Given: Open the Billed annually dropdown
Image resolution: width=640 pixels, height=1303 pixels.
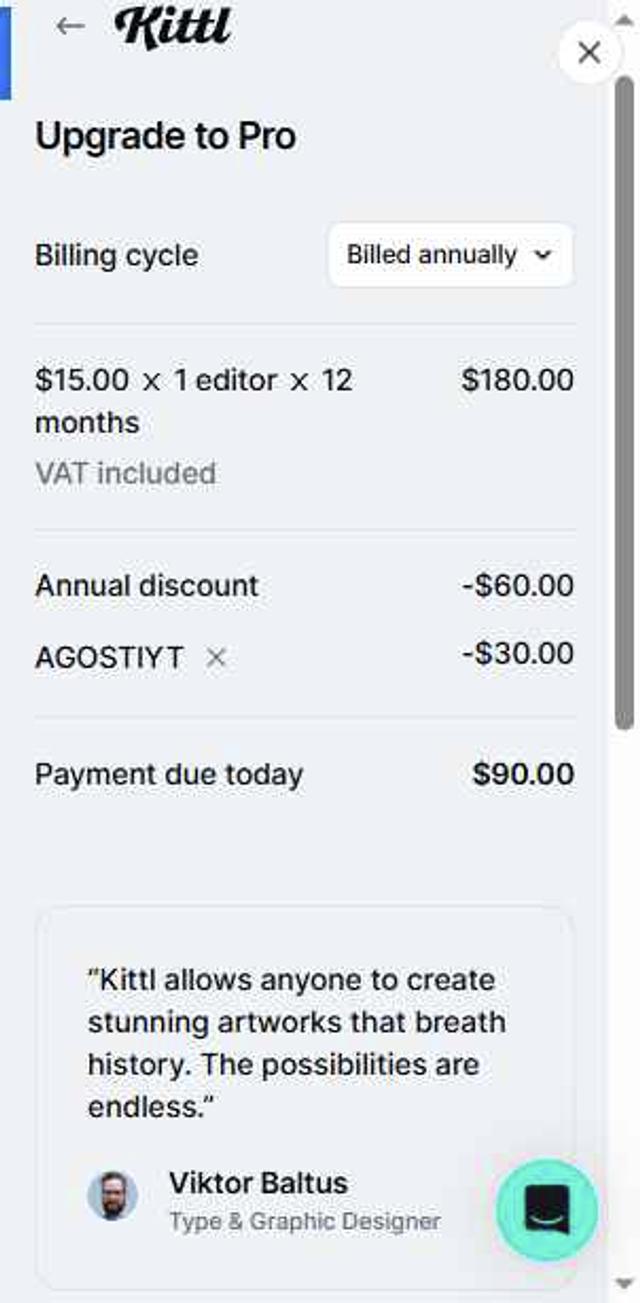Looking at the screenshot, I should (450, 255).
